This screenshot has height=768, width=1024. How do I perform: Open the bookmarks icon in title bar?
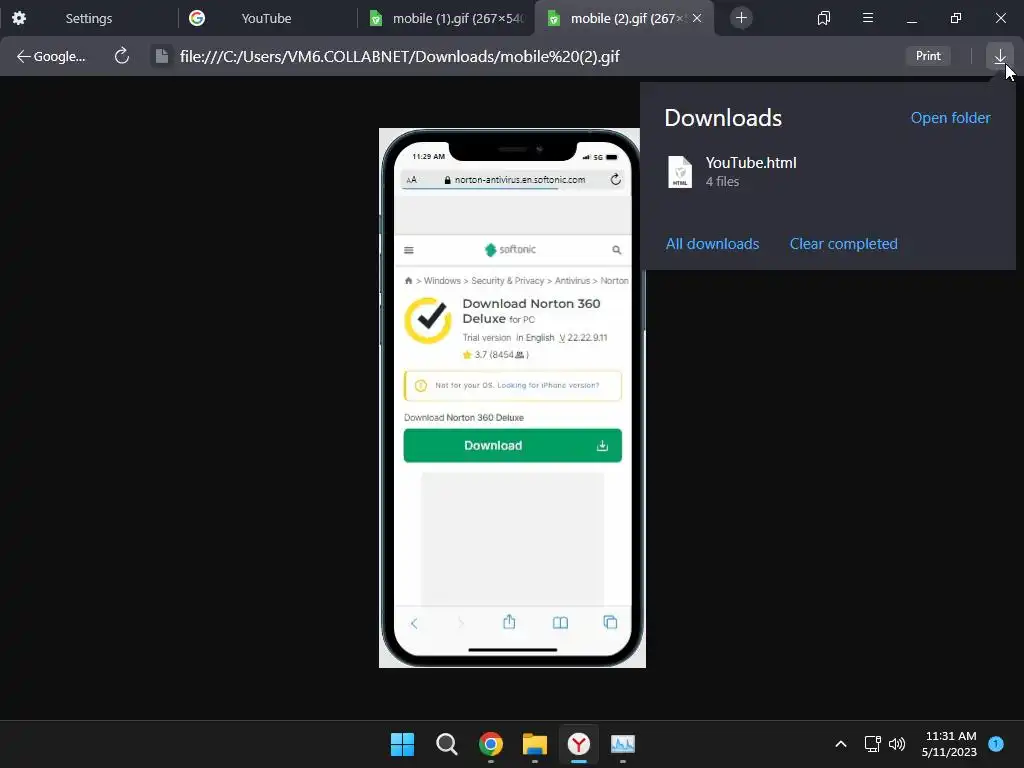pos(824,18)
